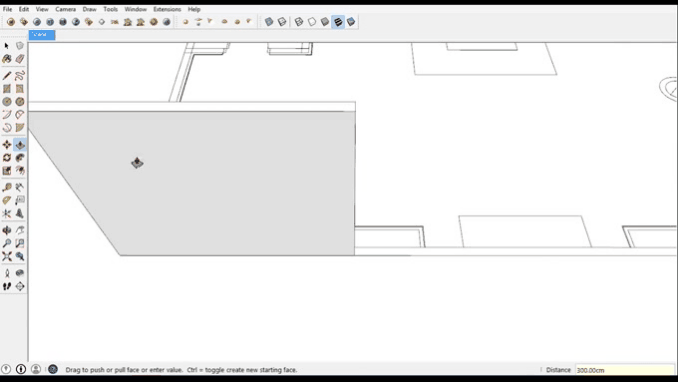The width and height of the screenshot is (678, 382).
Task: Select the Move tool
Action: (6, 144)
